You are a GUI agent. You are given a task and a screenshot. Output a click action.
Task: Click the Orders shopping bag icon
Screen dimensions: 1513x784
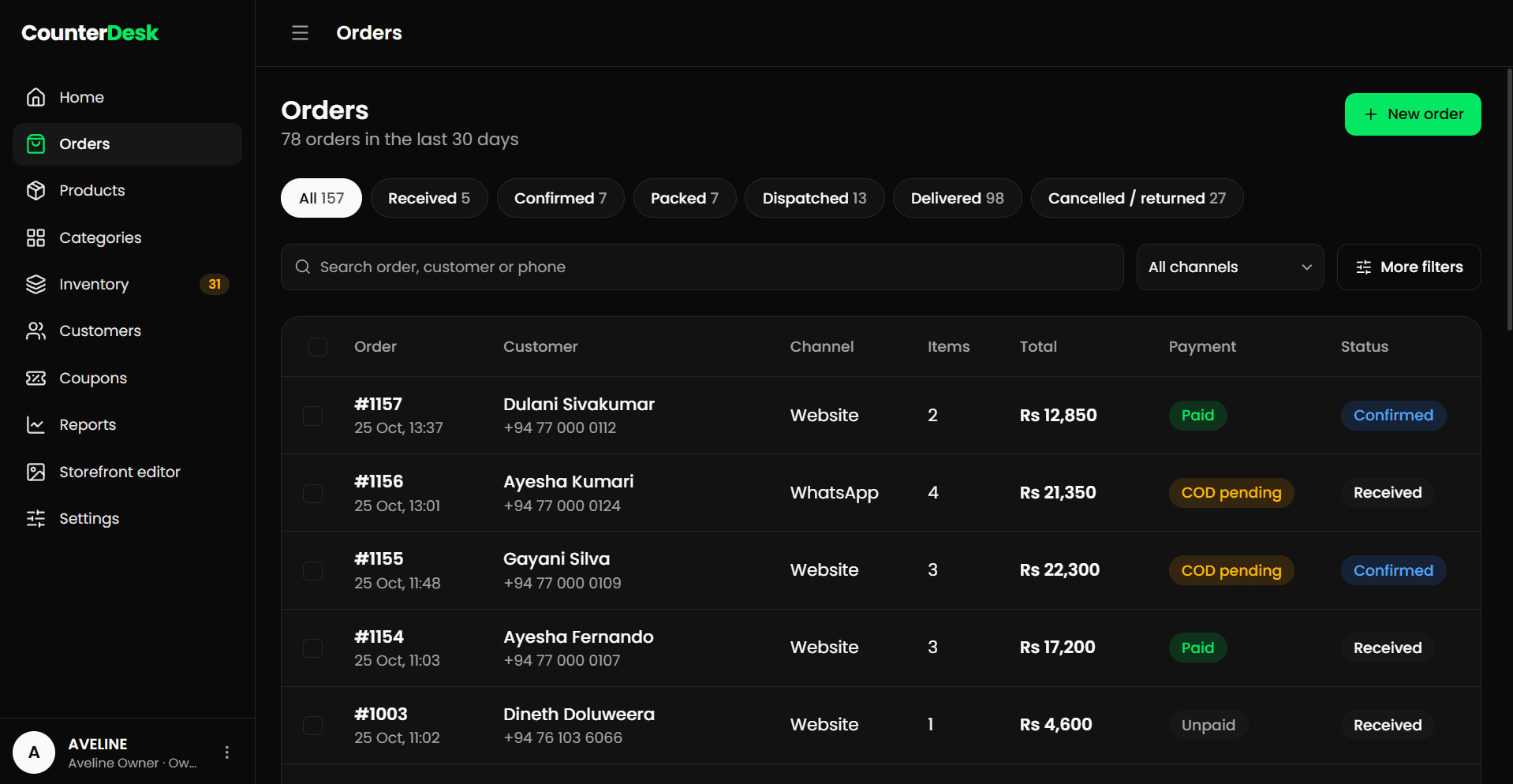pos(35,144)
